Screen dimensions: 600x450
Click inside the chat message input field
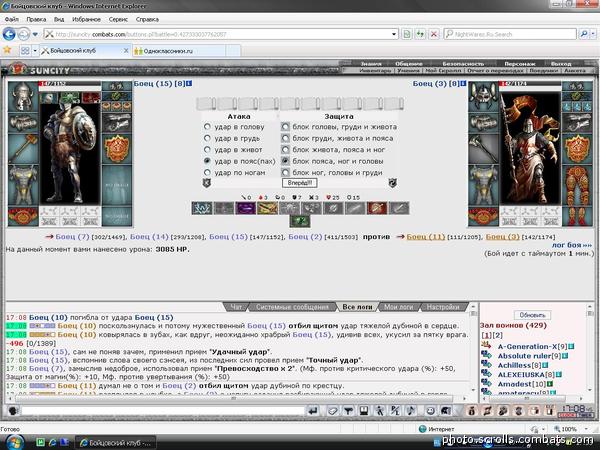click(163, 411)
